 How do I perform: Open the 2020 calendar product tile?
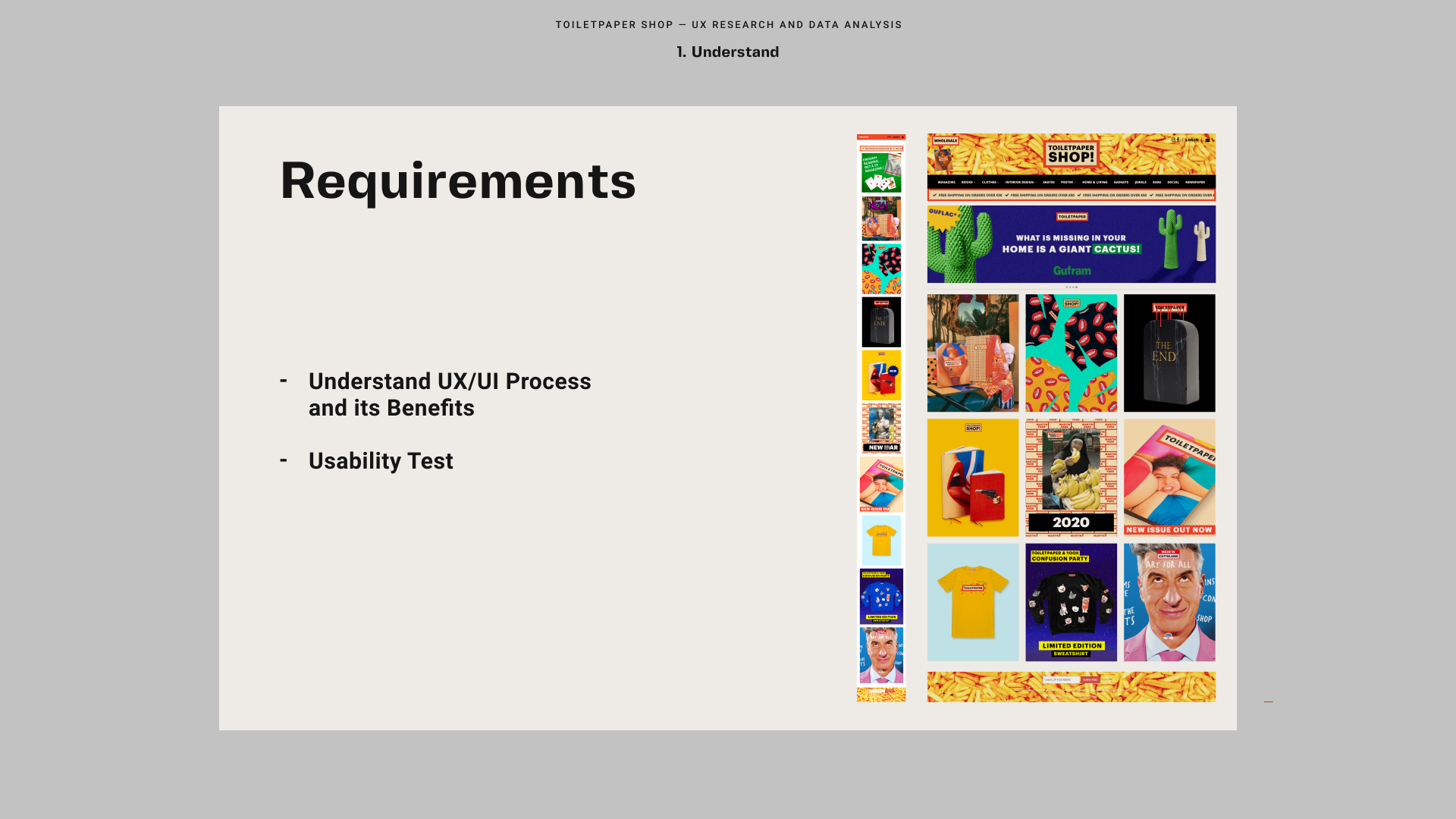[1071, 478]
